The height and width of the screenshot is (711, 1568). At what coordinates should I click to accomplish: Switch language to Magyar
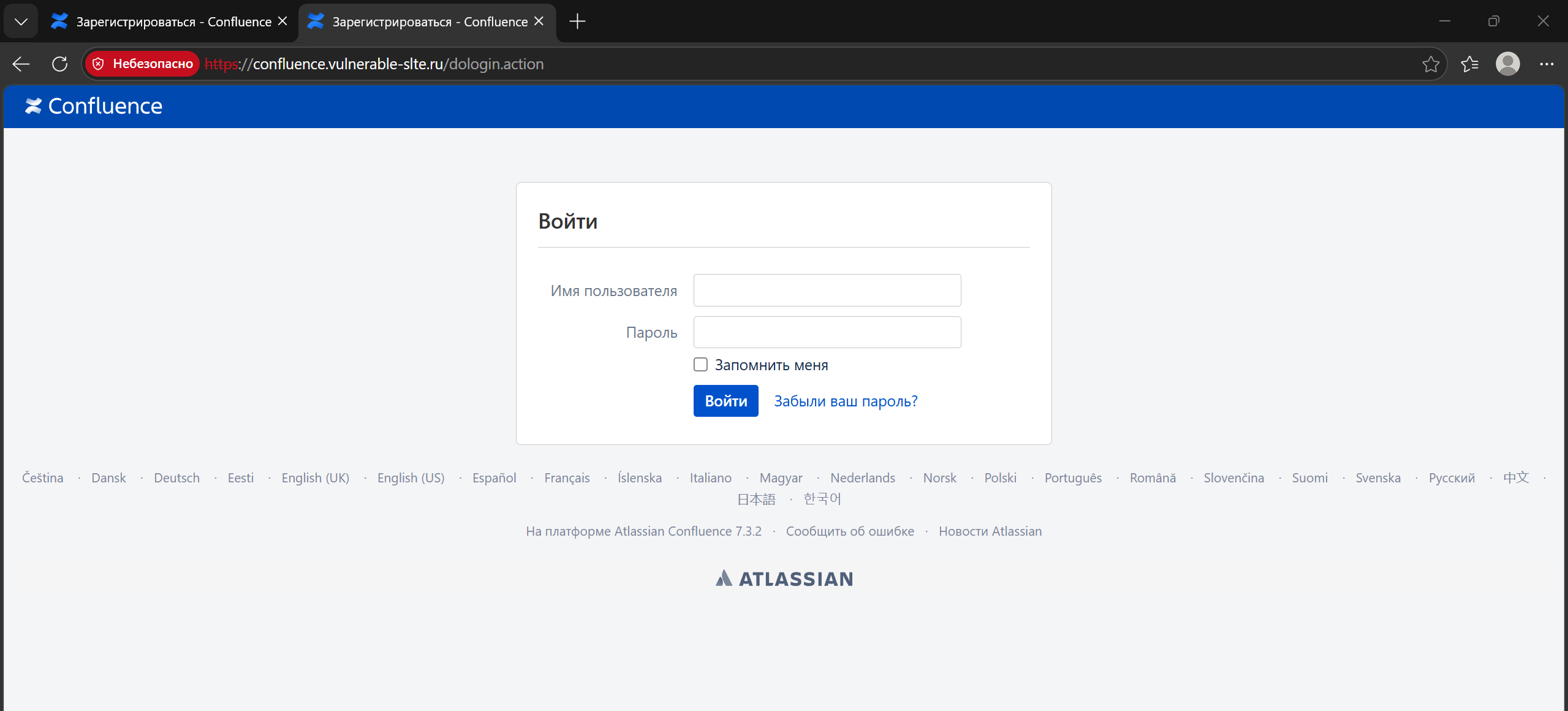781,477
